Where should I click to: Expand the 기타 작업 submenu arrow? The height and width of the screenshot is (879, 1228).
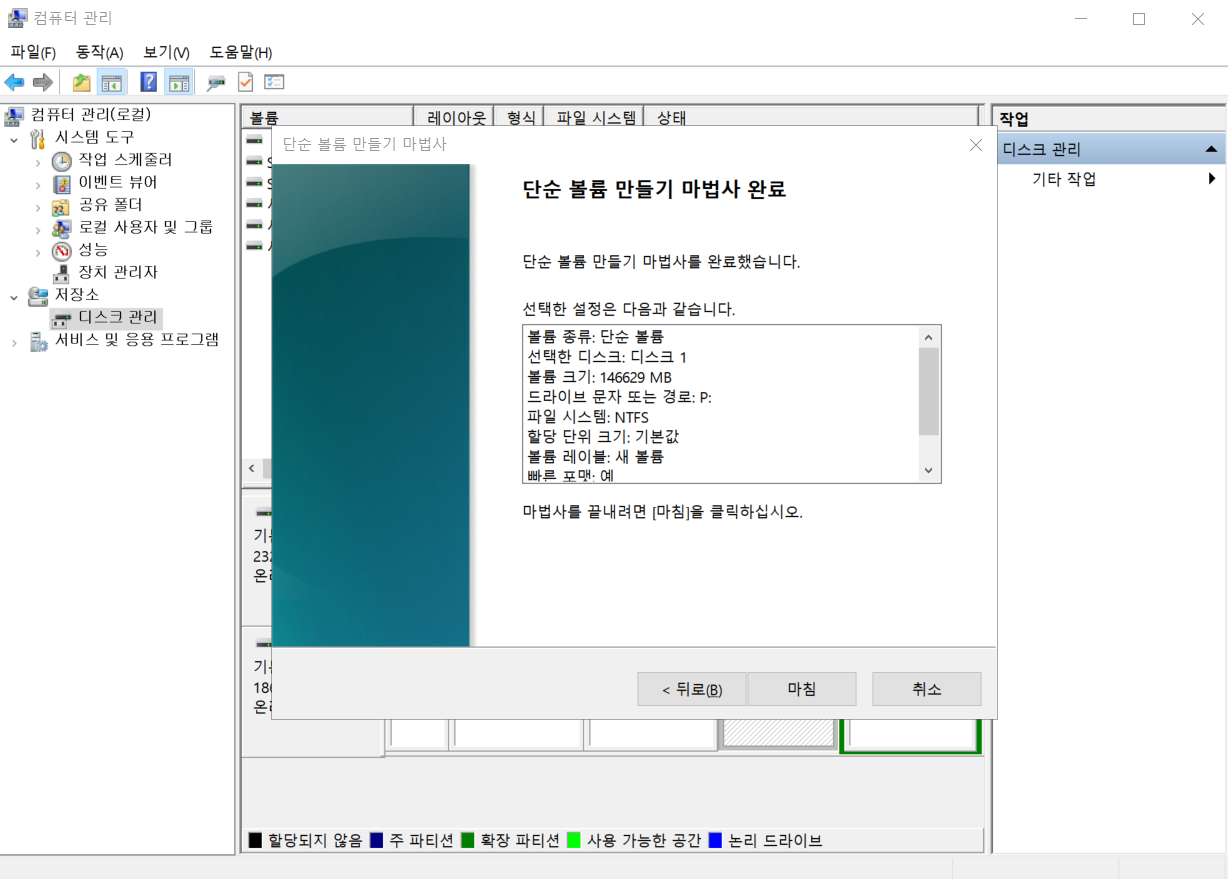(x=1213, y=178)
